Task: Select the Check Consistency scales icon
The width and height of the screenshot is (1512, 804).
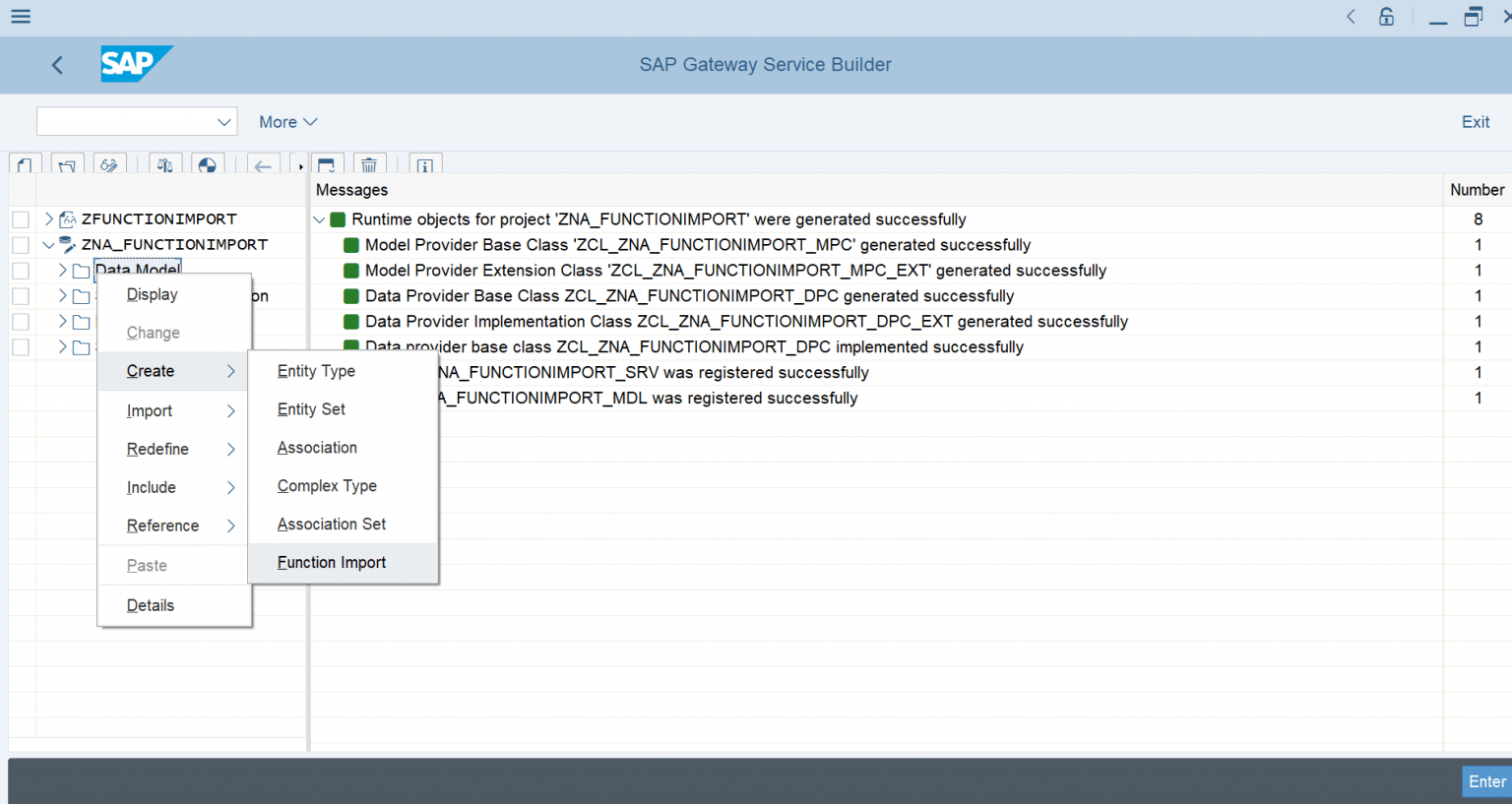Action: coord(165,164)
